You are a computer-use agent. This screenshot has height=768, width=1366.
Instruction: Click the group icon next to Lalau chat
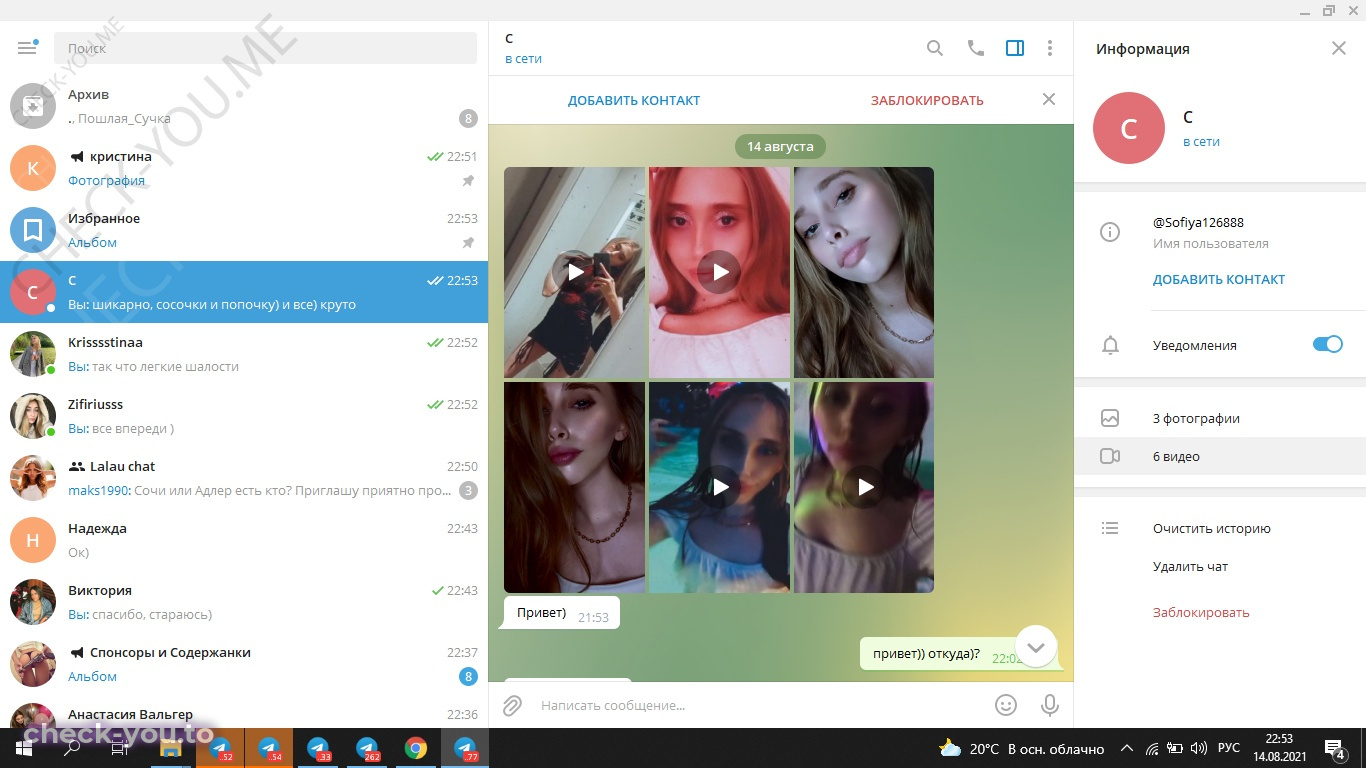tap(77, 467)
